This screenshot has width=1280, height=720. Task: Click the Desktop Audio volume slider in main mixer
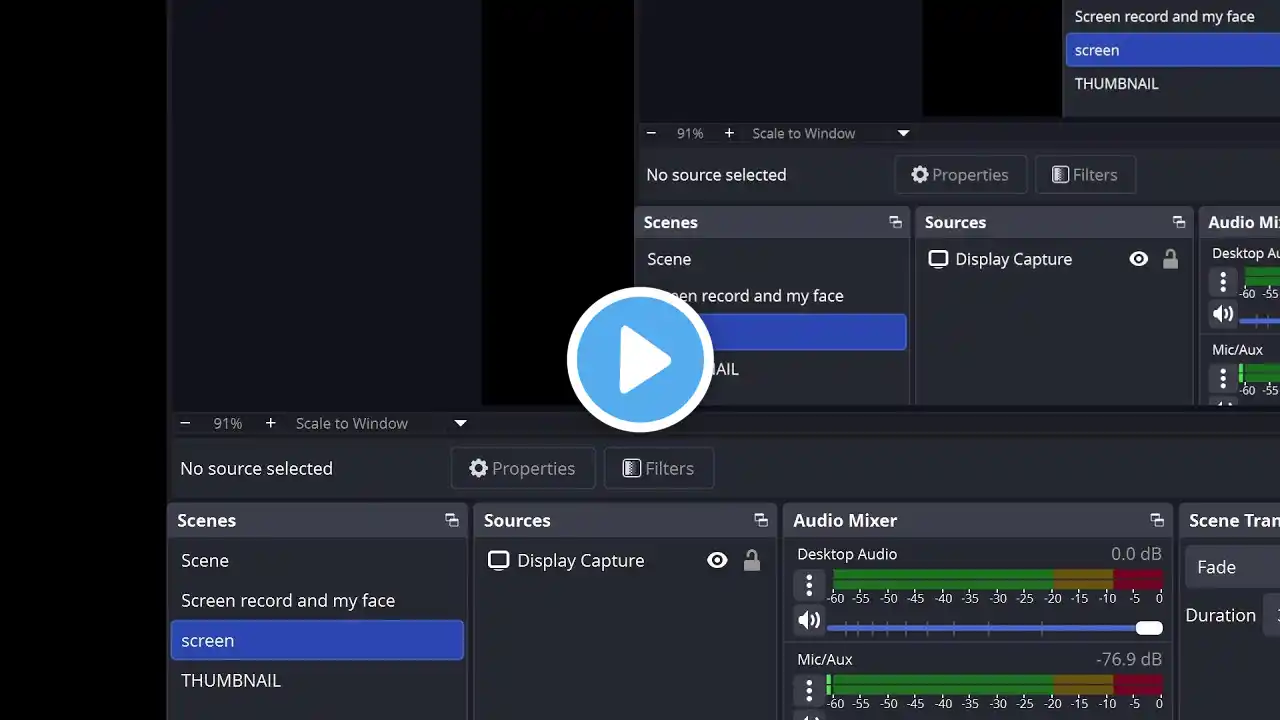click(995, 628)
